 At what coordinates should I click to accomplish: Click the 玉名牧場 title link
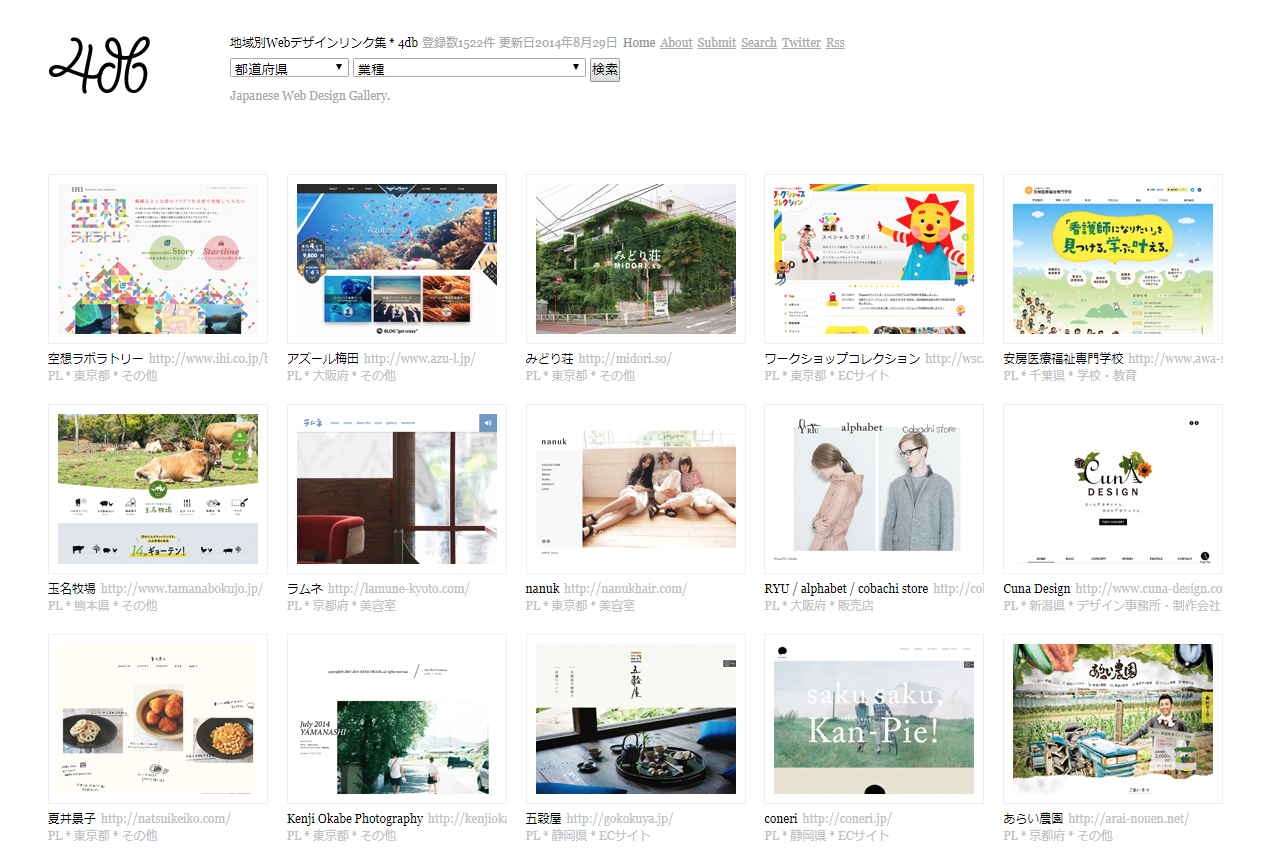point(72,589)
